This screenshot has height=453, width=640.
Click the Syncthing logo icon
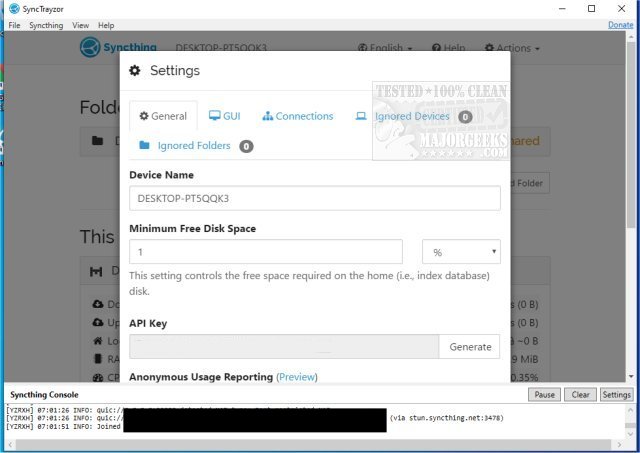(90, 47)
